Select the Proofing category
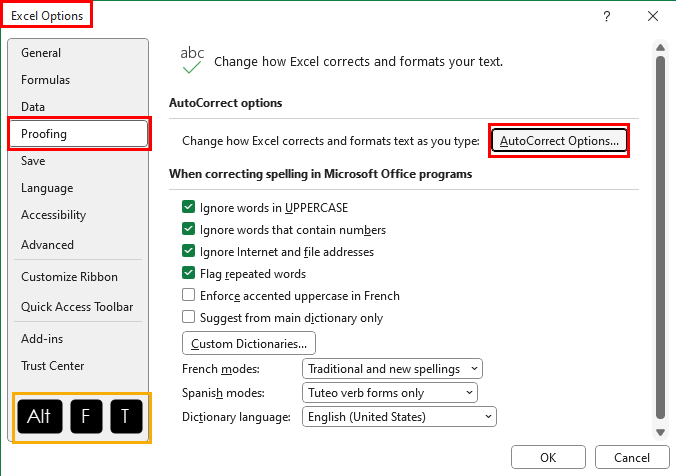 tap(79, 134)
